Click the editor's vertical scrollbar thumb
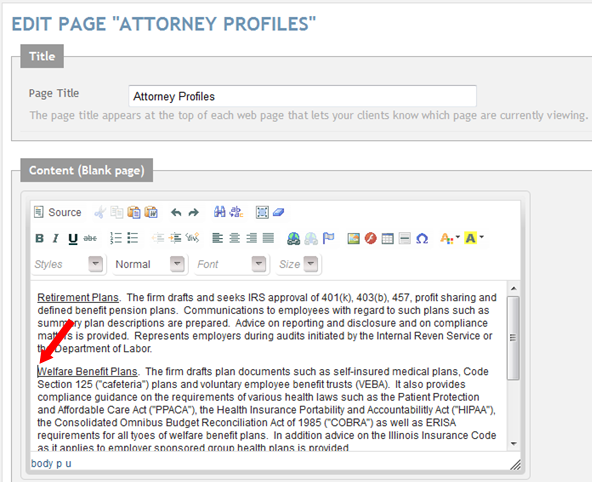Screen dimensions: 592x482 click(513, 338)
